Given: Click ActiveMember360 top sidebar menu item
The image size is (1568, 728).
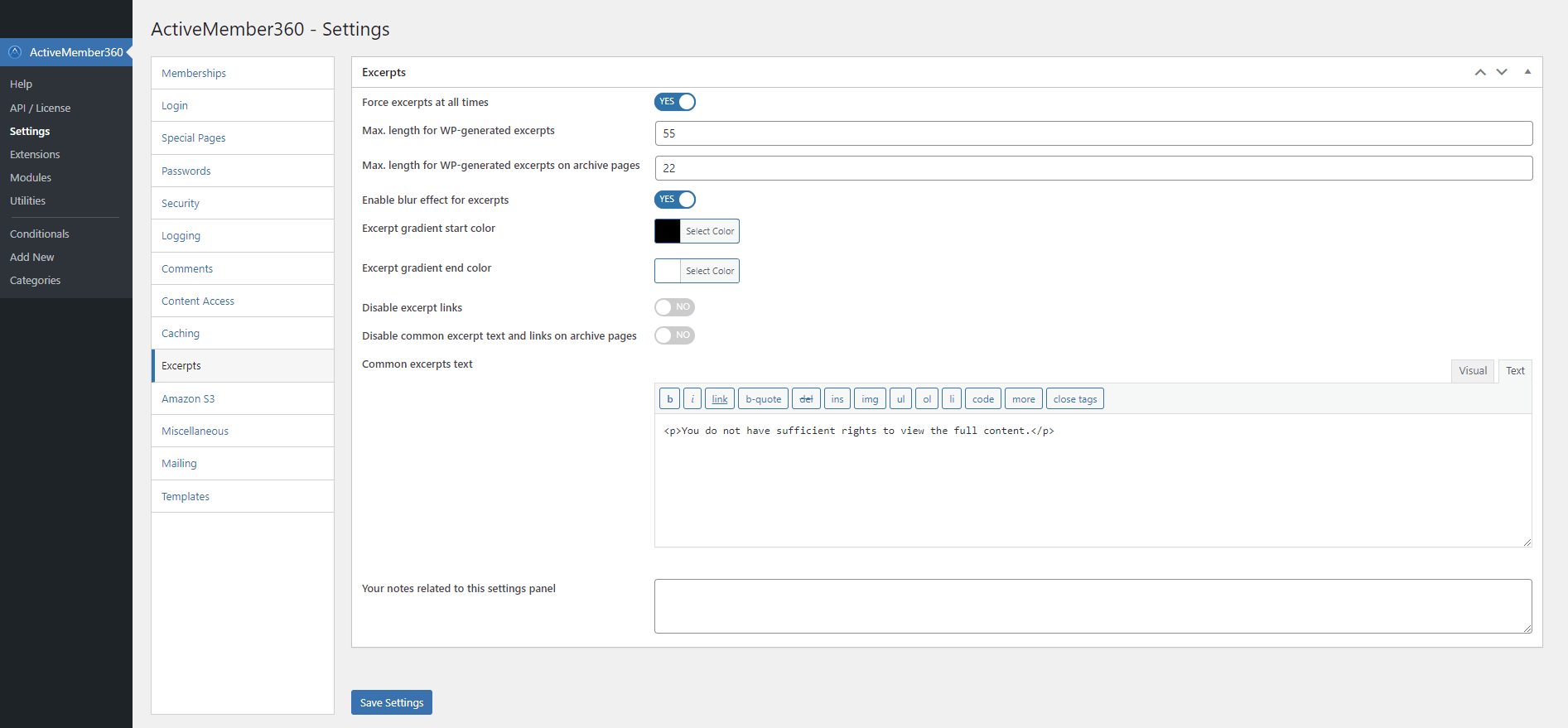Looking at the screenshot, I should coord(66,51).
